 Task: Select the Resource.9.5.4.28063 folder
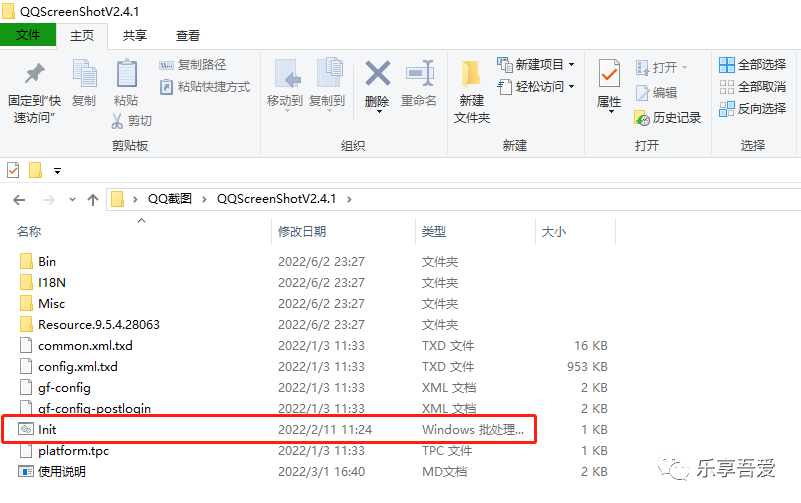tap(99, 324)
